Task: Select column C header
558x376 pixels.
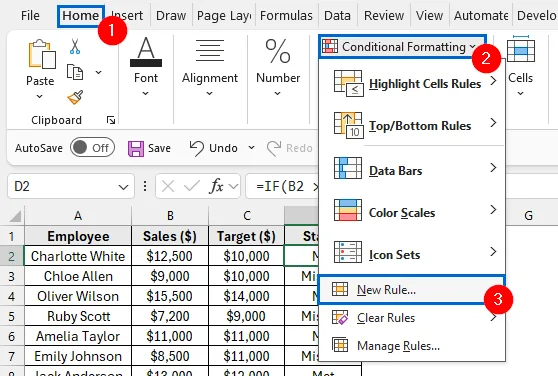Action: pyautogui.click(x=247, y=216)
